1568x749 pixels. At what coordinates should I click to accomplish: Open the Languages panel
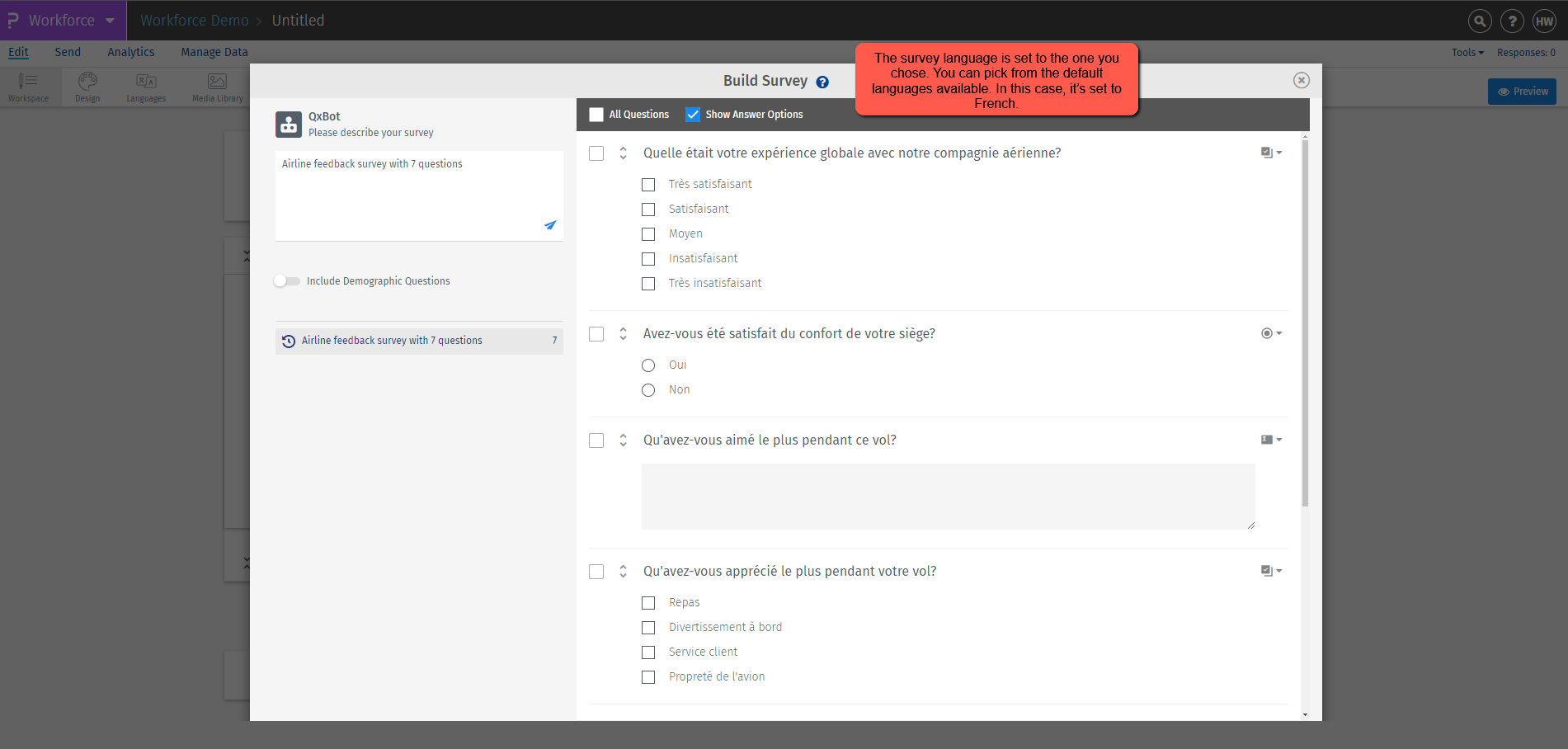point(145,86)
